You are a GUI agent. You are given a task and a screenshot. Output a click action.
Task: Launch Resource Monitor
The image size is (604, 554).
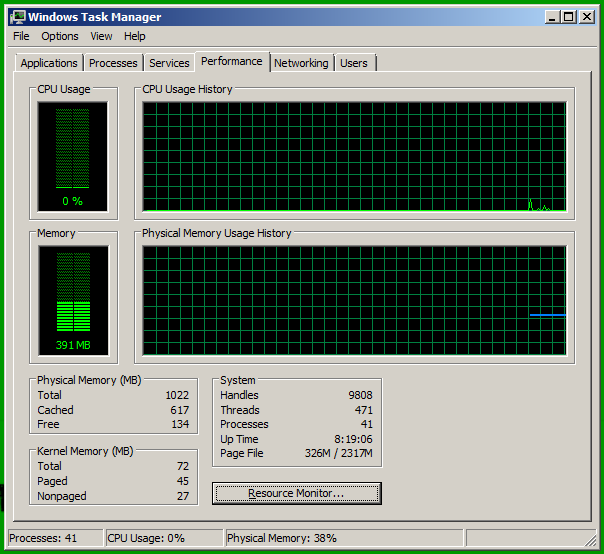coord(297,493)
